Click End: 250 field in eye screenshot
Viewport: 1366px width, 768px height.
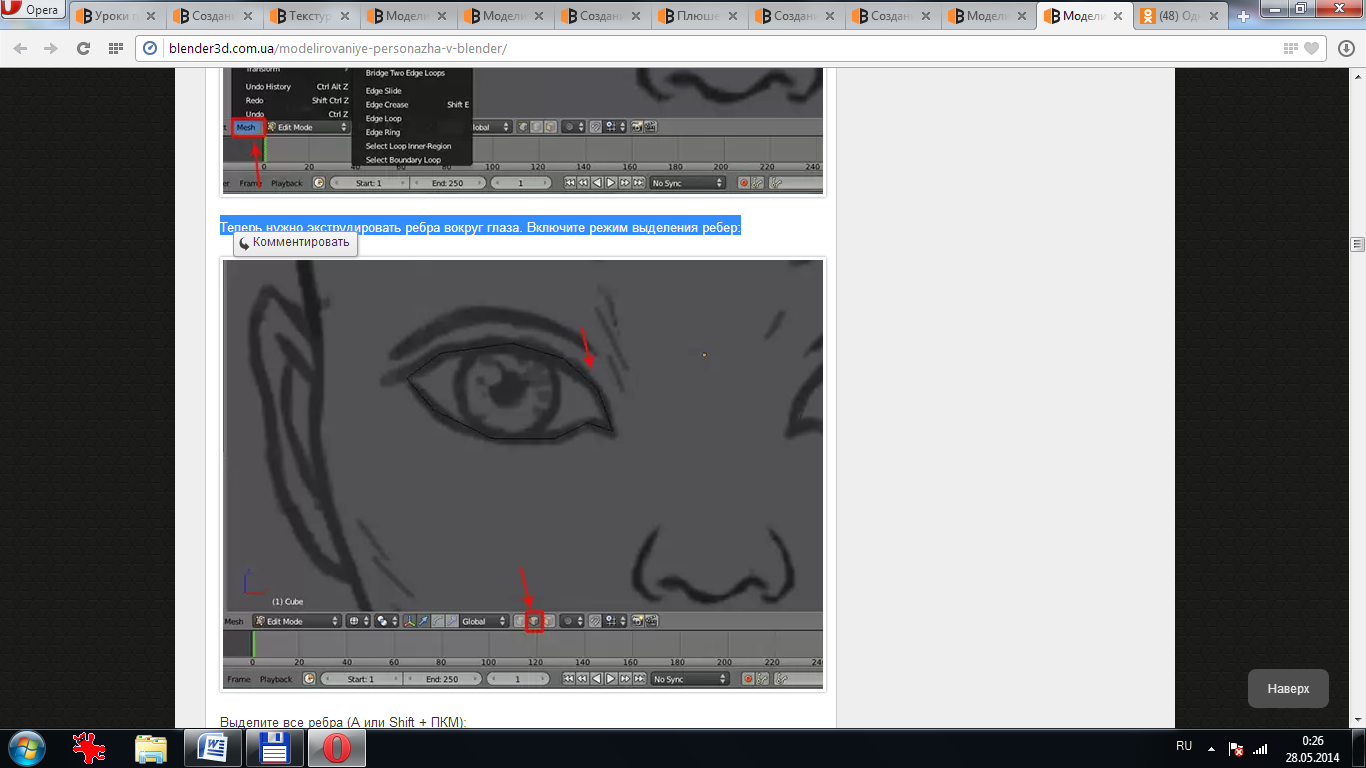(x=442, y=679)
